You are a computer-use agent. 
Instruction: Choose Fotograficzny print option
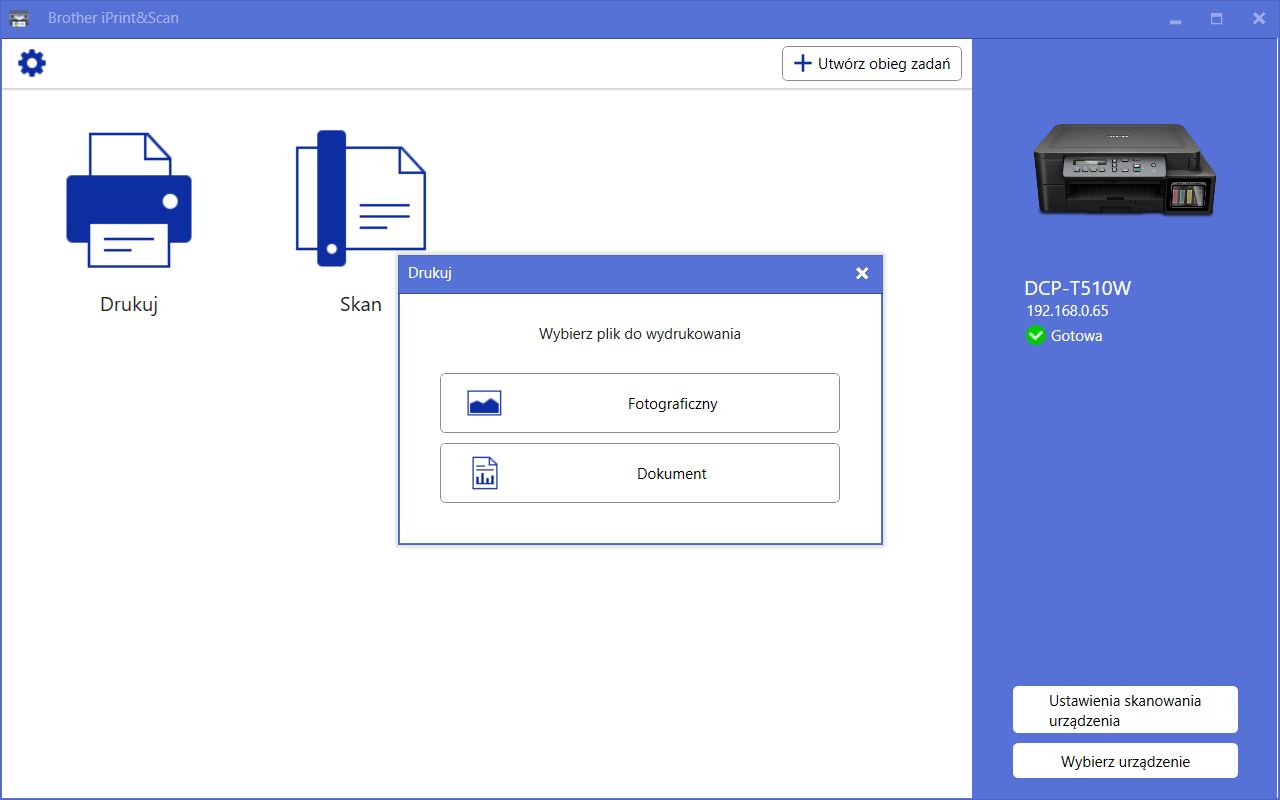tap(640, 403)
